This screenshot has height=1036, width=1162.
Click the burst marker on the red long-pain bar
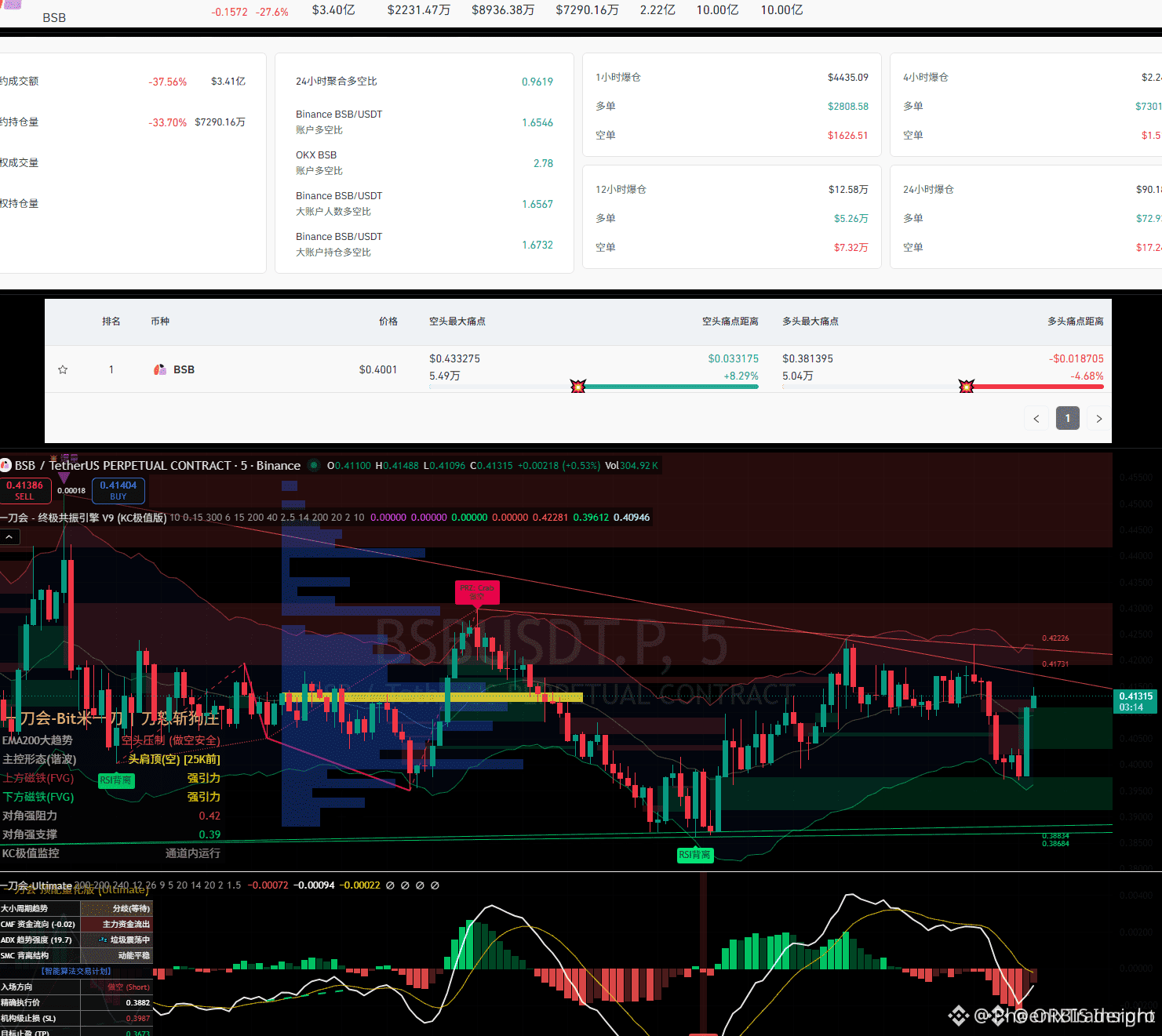point(967,387)
